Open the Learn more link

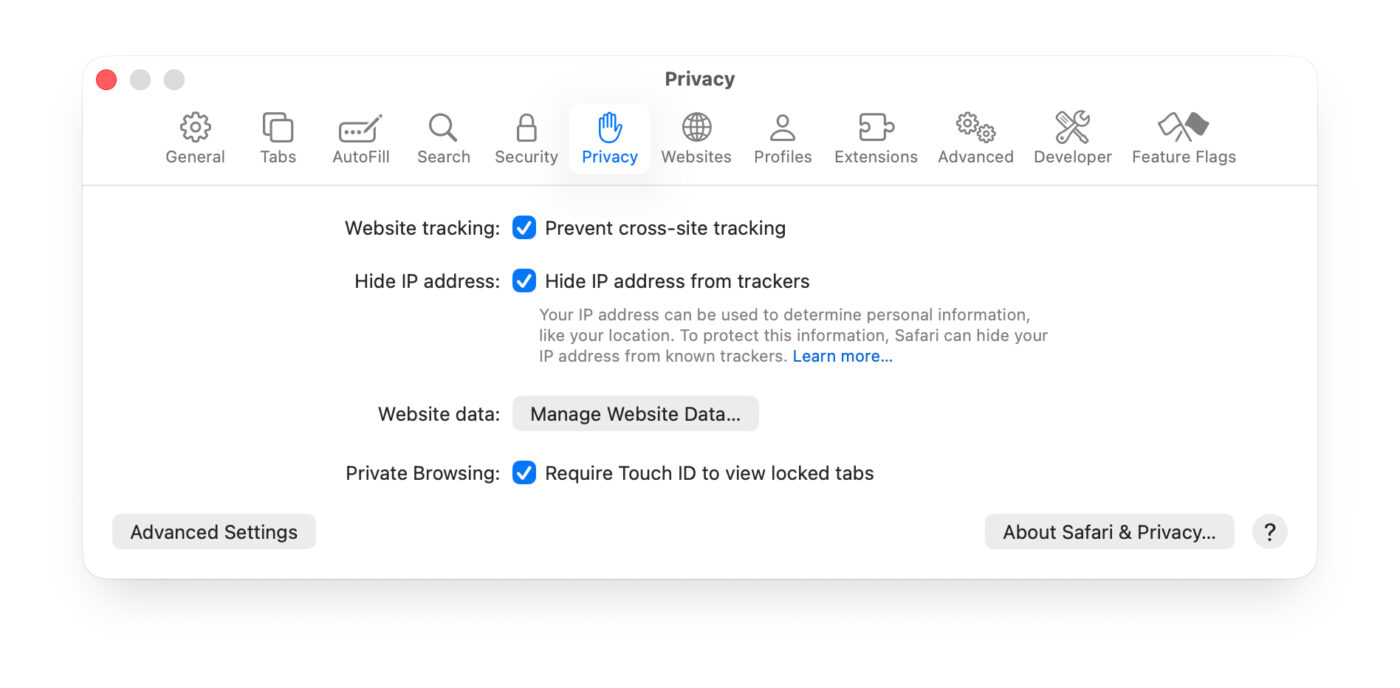[842, 356]
